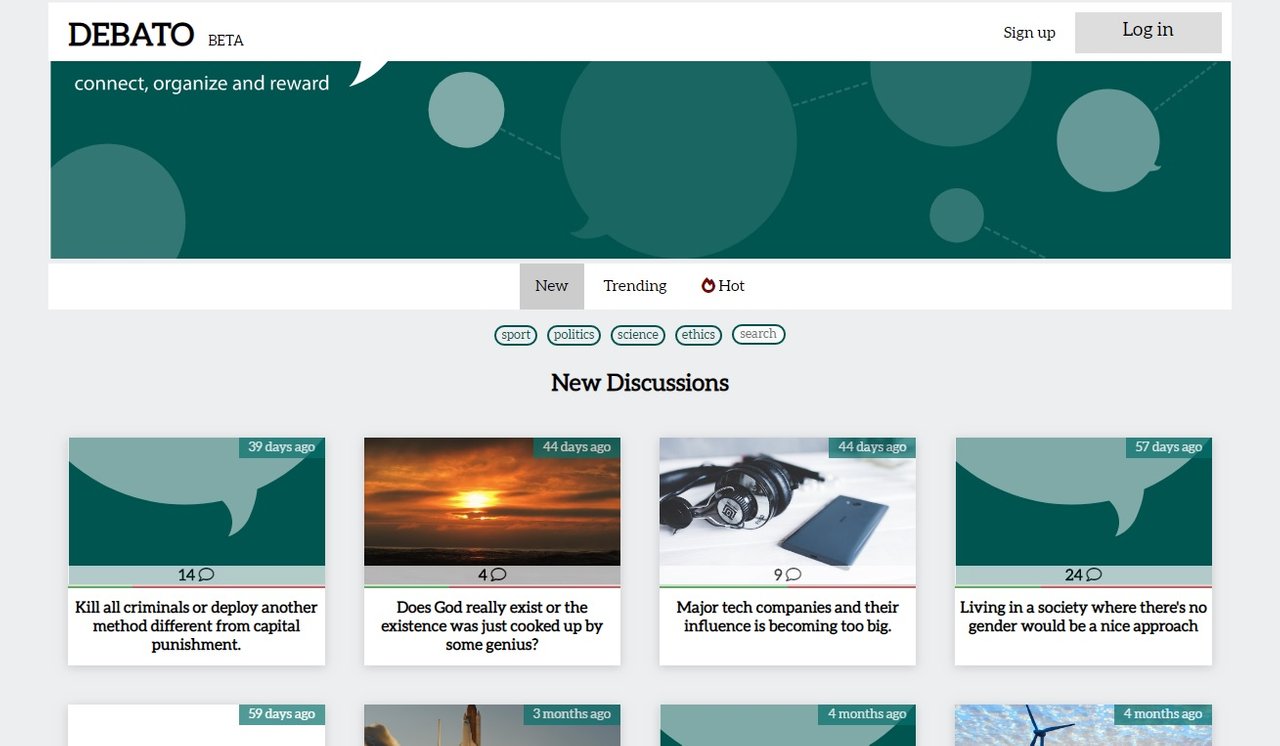This screenshot has width=1280, height=746.
Task: Switch to the New tab
Action: (551, 286)
